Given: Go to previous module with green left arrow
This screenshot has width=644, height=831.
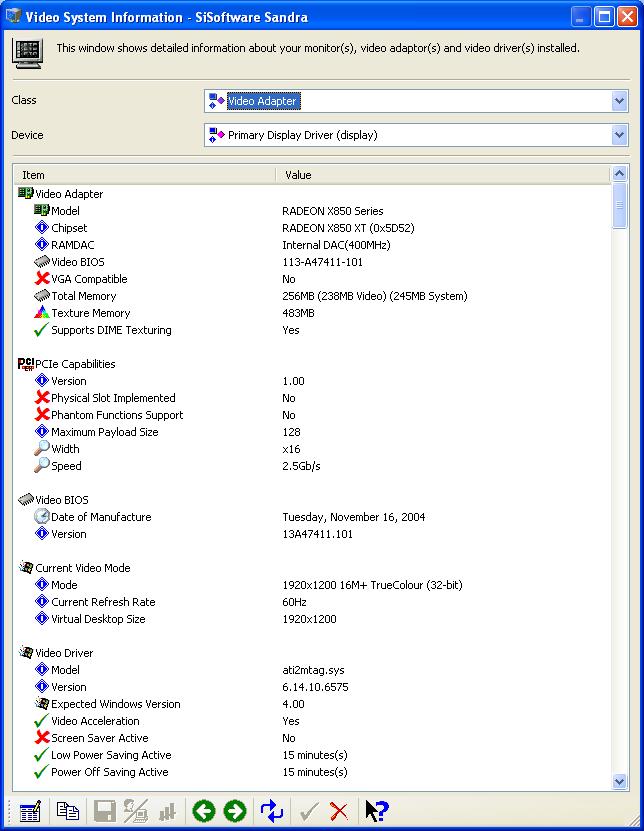Looking at the screenshot, I should pyautogui.click(x=204, y=811).
